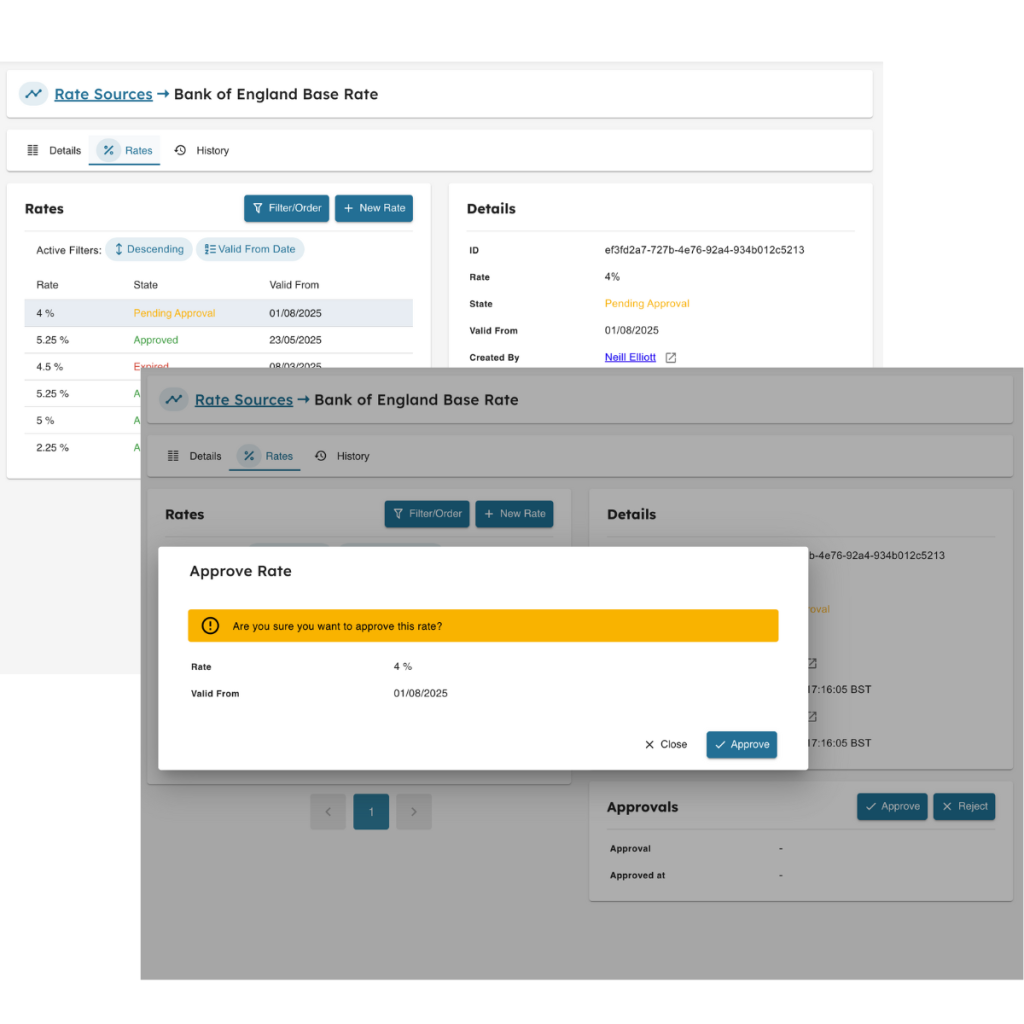
Task: Select the Rates tab in the front window
Action: click(265, 456)
